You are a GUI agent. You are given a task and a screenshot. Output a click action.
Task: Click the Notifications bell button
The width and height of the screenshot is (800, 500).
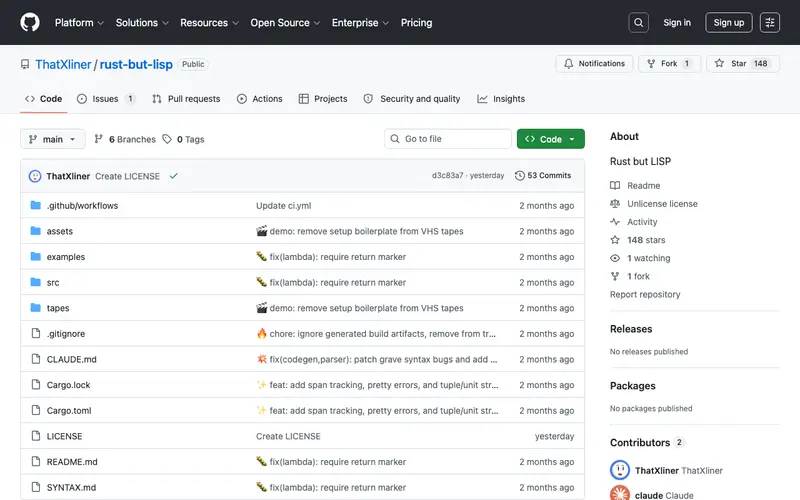[x=594, y=64]
